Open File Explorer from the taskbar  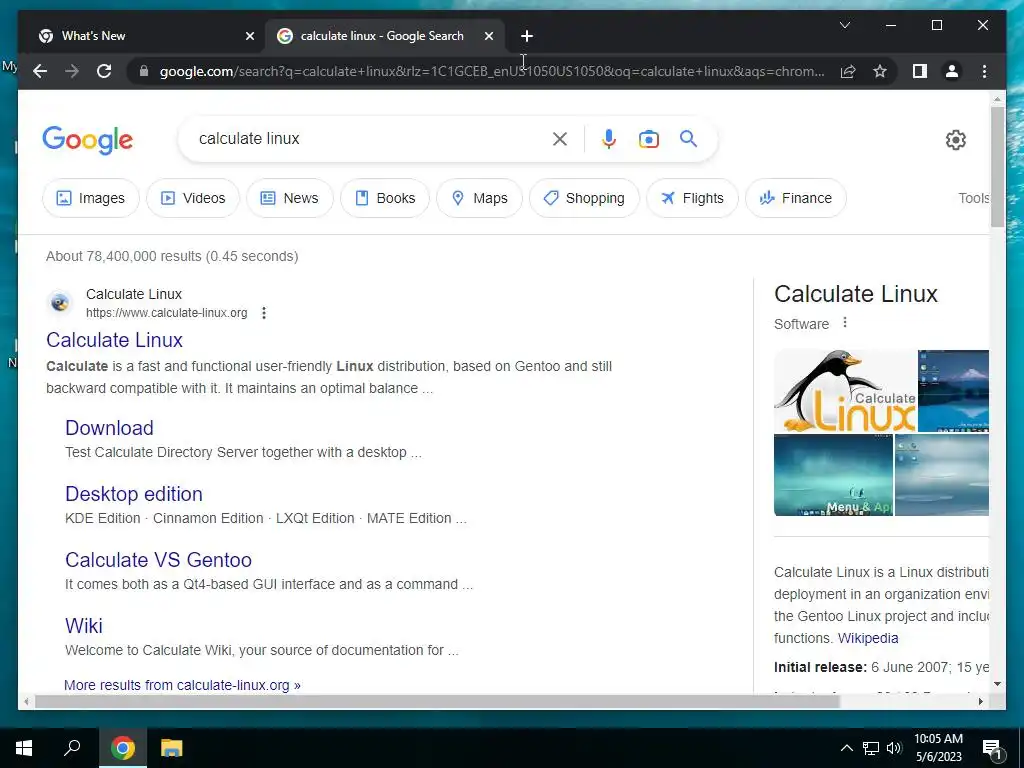171,748
